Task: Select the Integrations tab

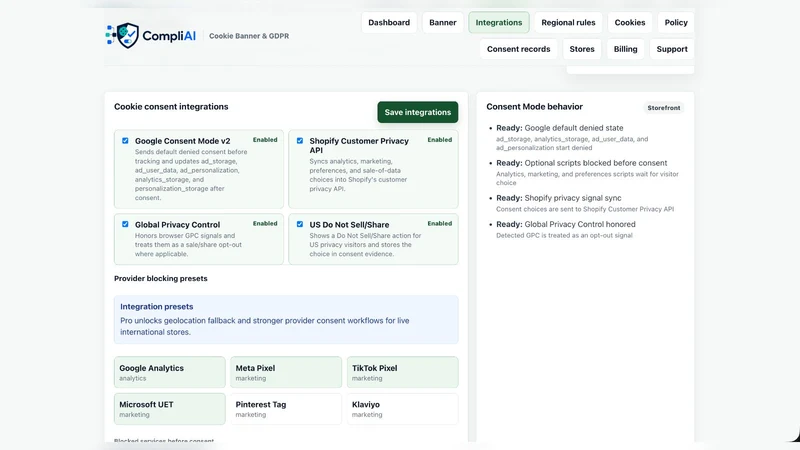Action: coord(498,22)
